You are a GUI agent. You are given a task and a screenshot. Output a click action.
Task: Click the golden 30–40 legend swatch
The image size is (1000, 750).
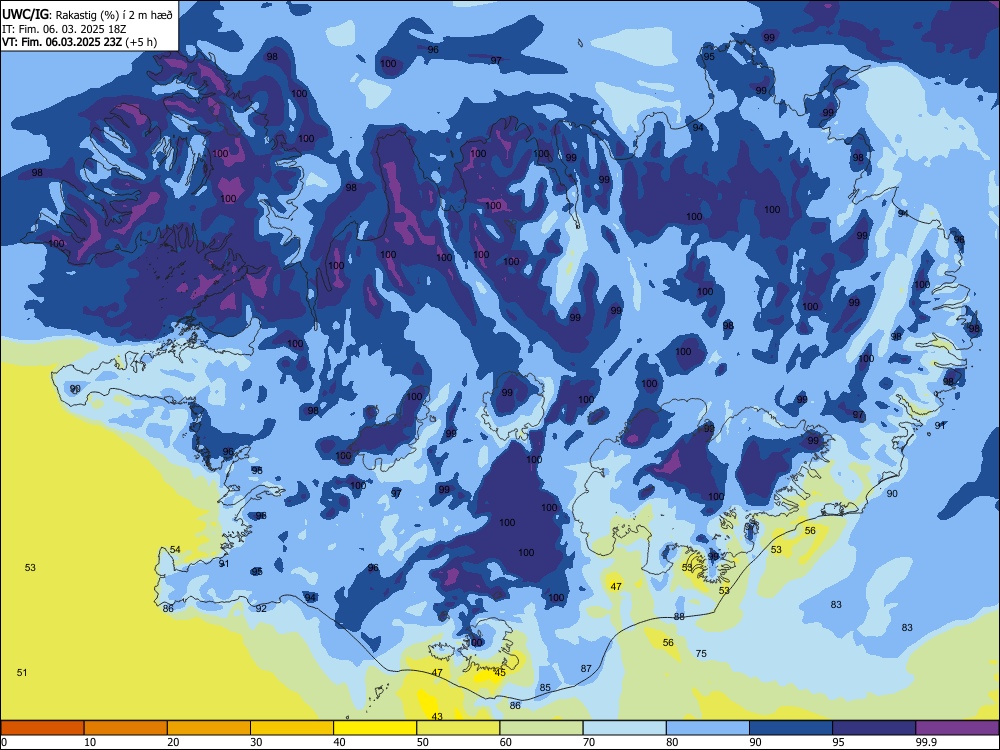(x=292, y=728)
